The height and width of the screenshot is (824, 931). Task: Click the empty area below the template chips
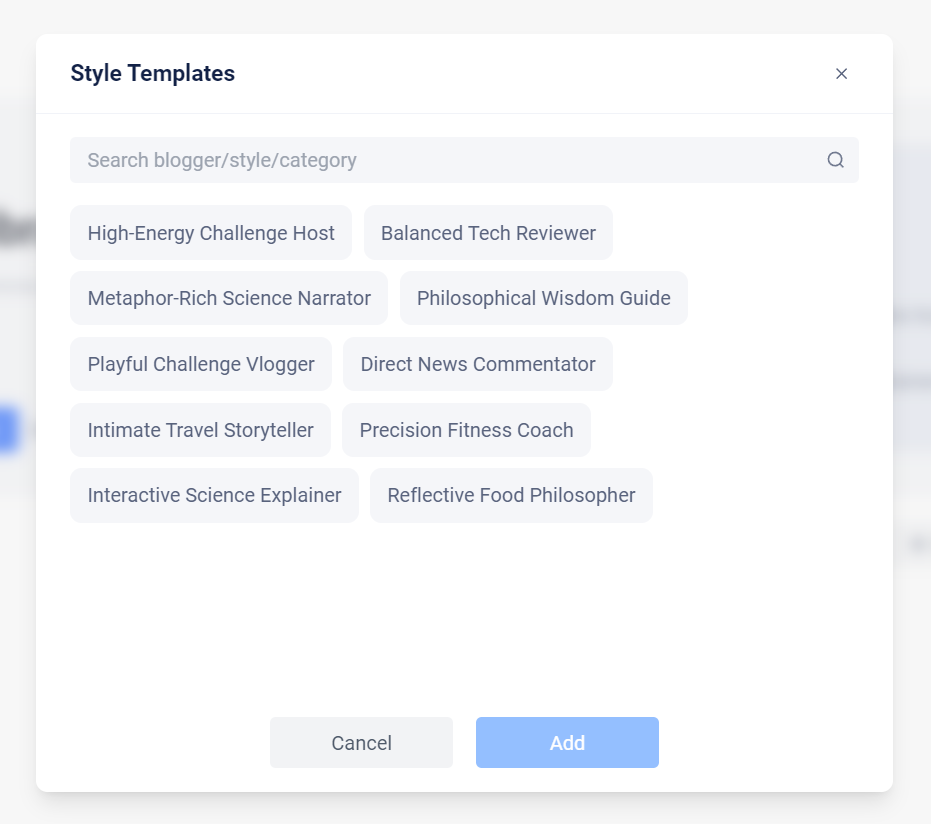tap(465, 610)
